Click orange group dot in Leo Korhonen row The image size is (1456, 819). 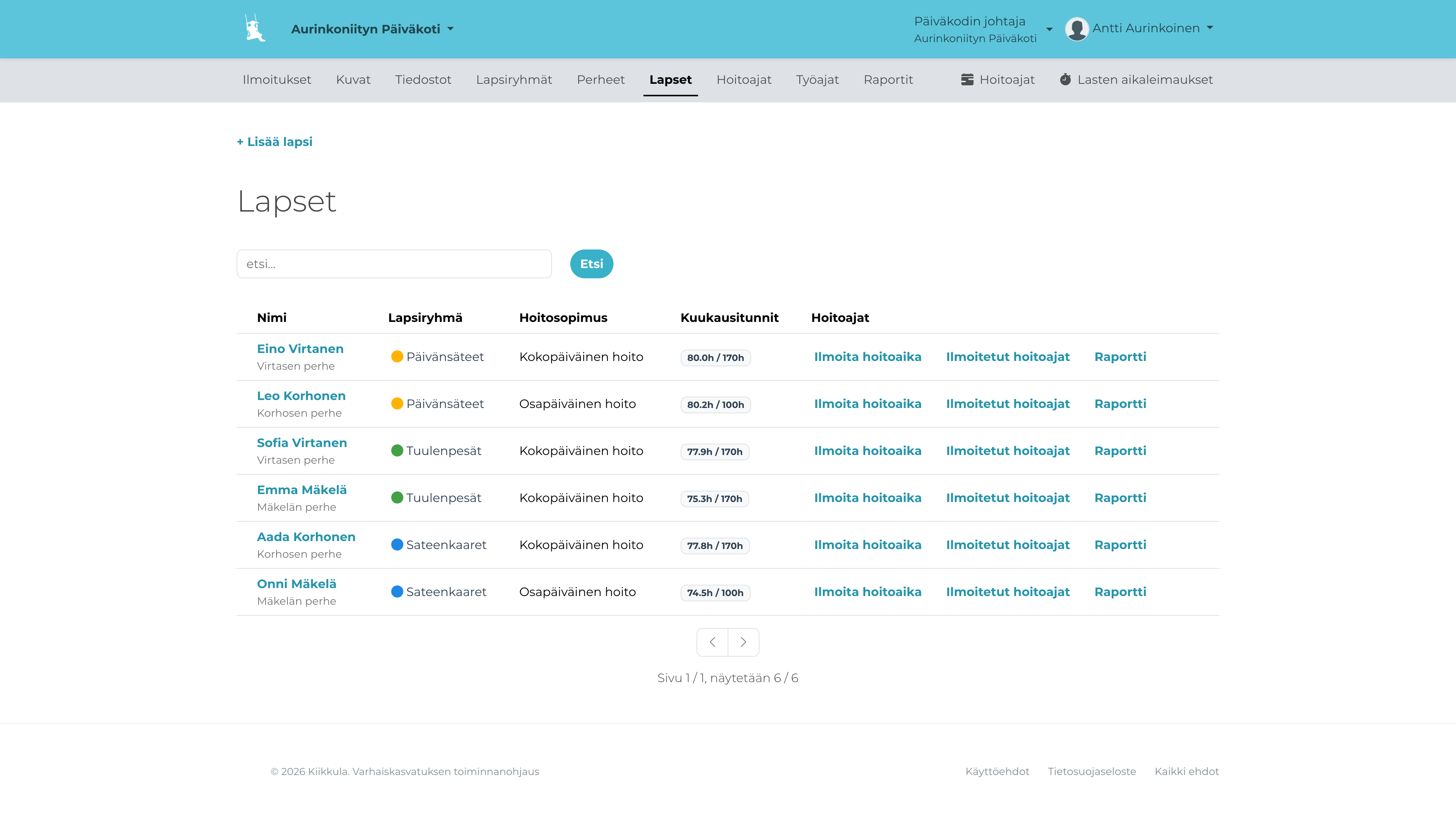(397, 403)
